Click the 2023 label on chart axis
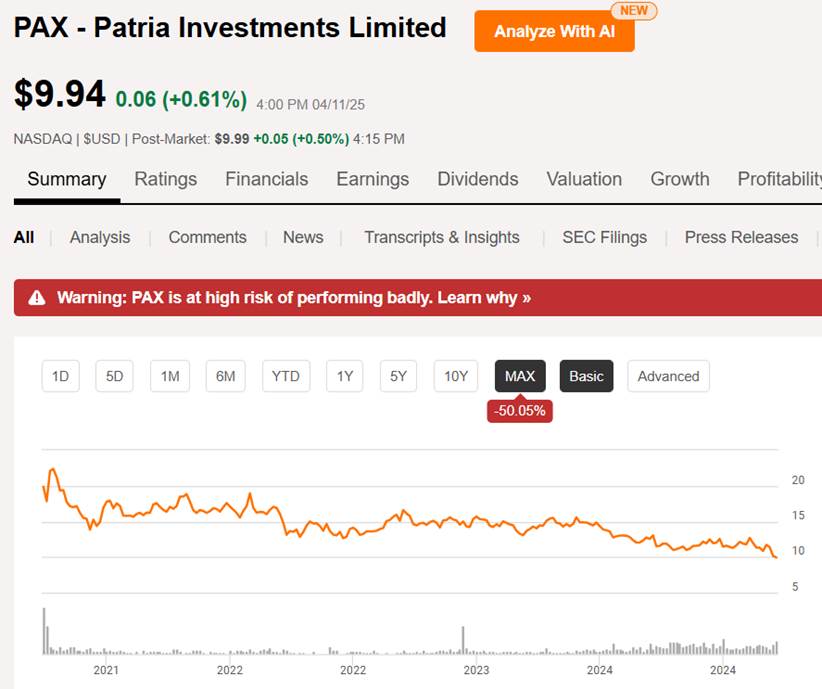The width and height of the screenshot is (822, 689). tap(476, 670)
